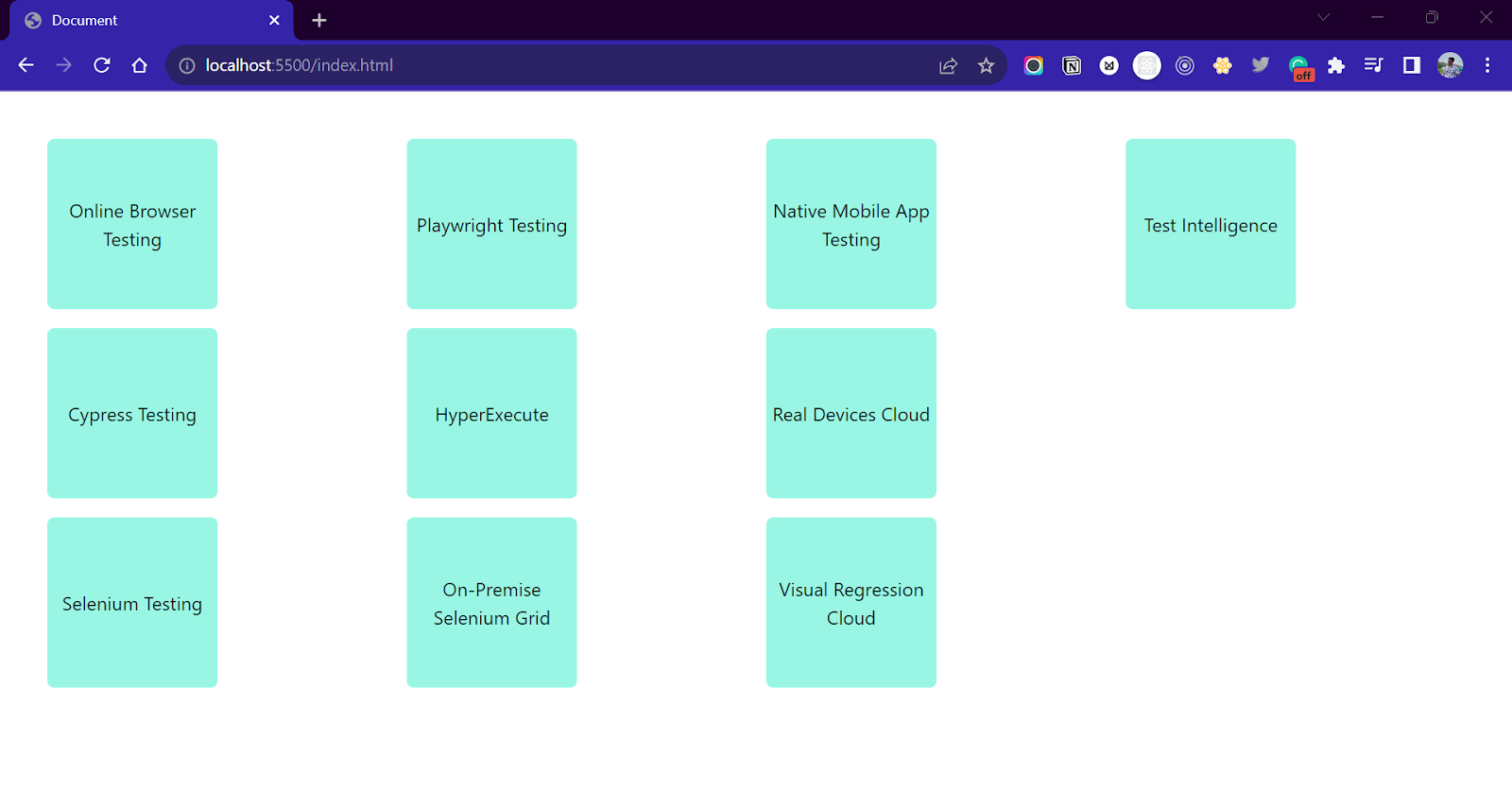This screenshot has height=791, width=1512.
Task: Reload the current page
Action: coord(102,65)
